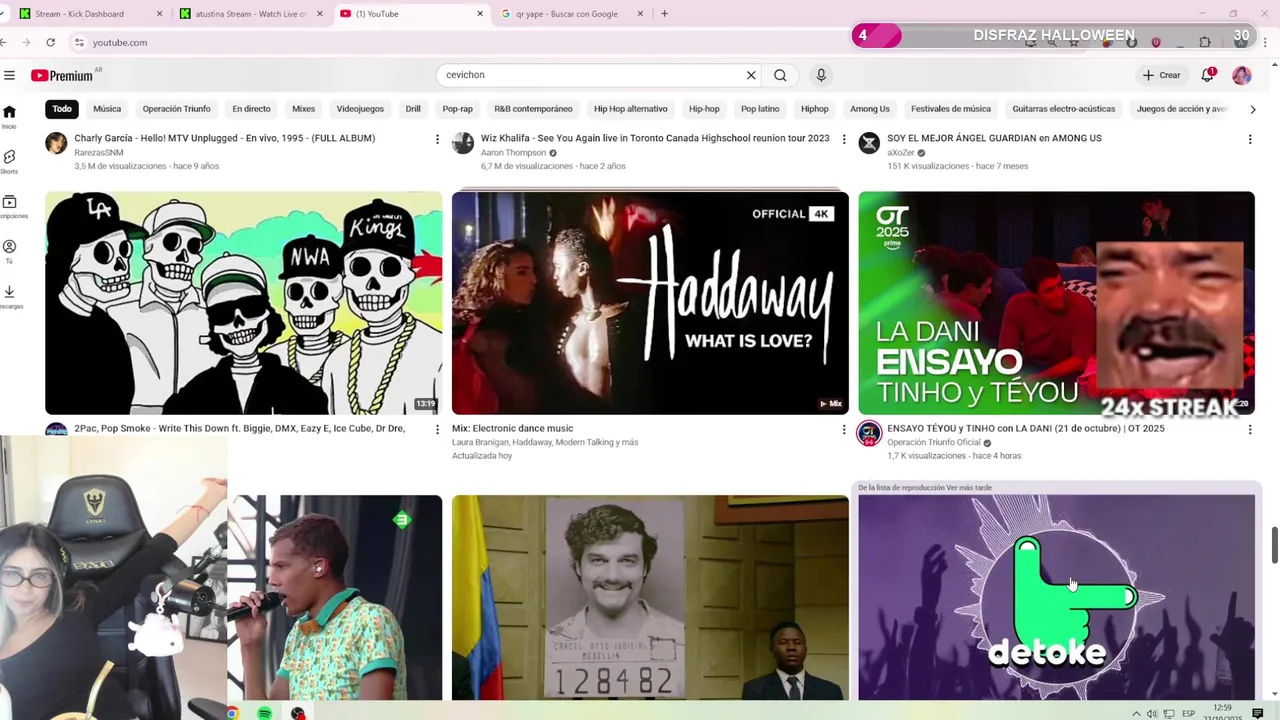Image resolution: width=1280 pixels, height=720 pixels.
Task: Open options menu for ENSAYO TÉYOU y TINHO video
Action: [x=1249, y=429]
